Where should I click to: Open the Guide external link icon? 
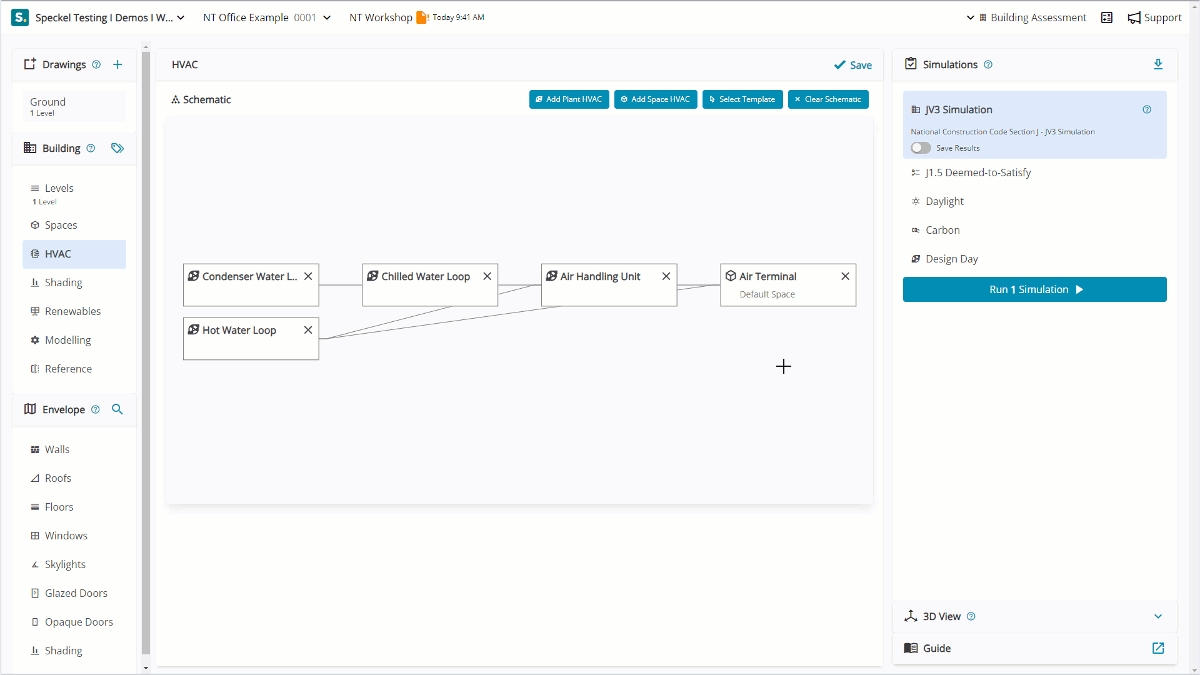coord(1158,648)
